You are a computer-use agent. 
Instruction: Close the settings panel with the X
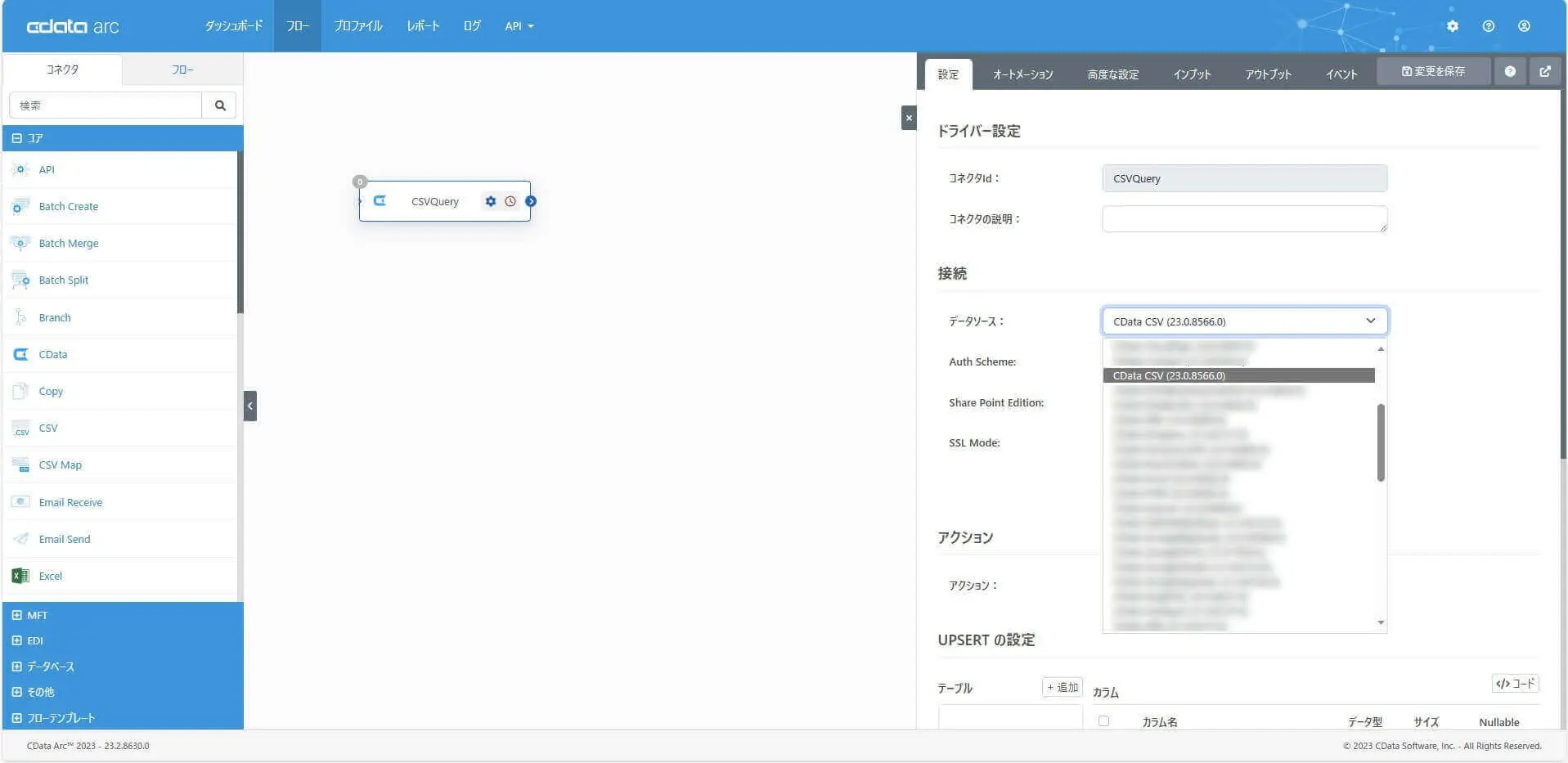pyautogui.click(x=909, y=118)
